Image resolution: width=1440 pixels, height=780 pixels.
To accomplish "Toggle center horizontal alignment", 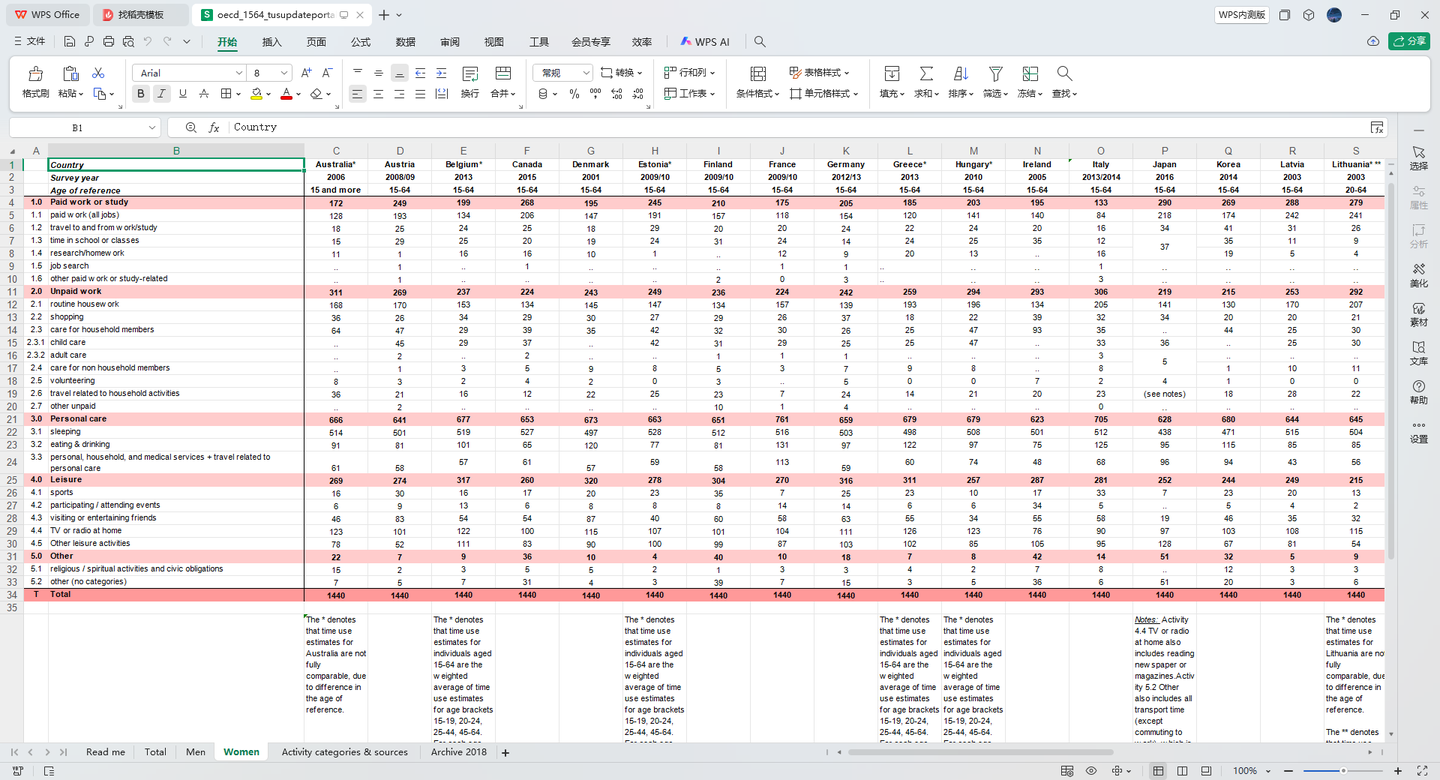I will click(378, 94).
